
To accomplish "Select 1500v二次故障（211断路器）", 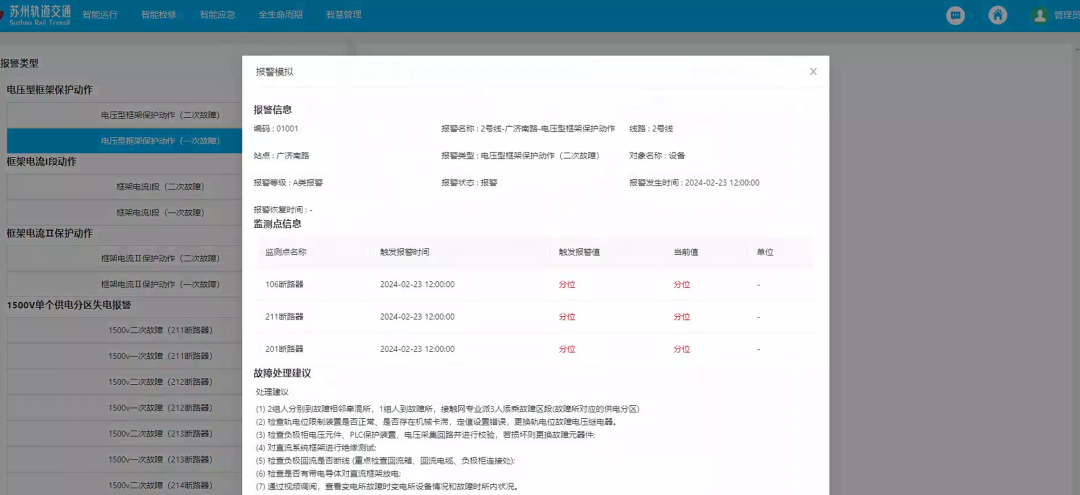I will [124, 330].
